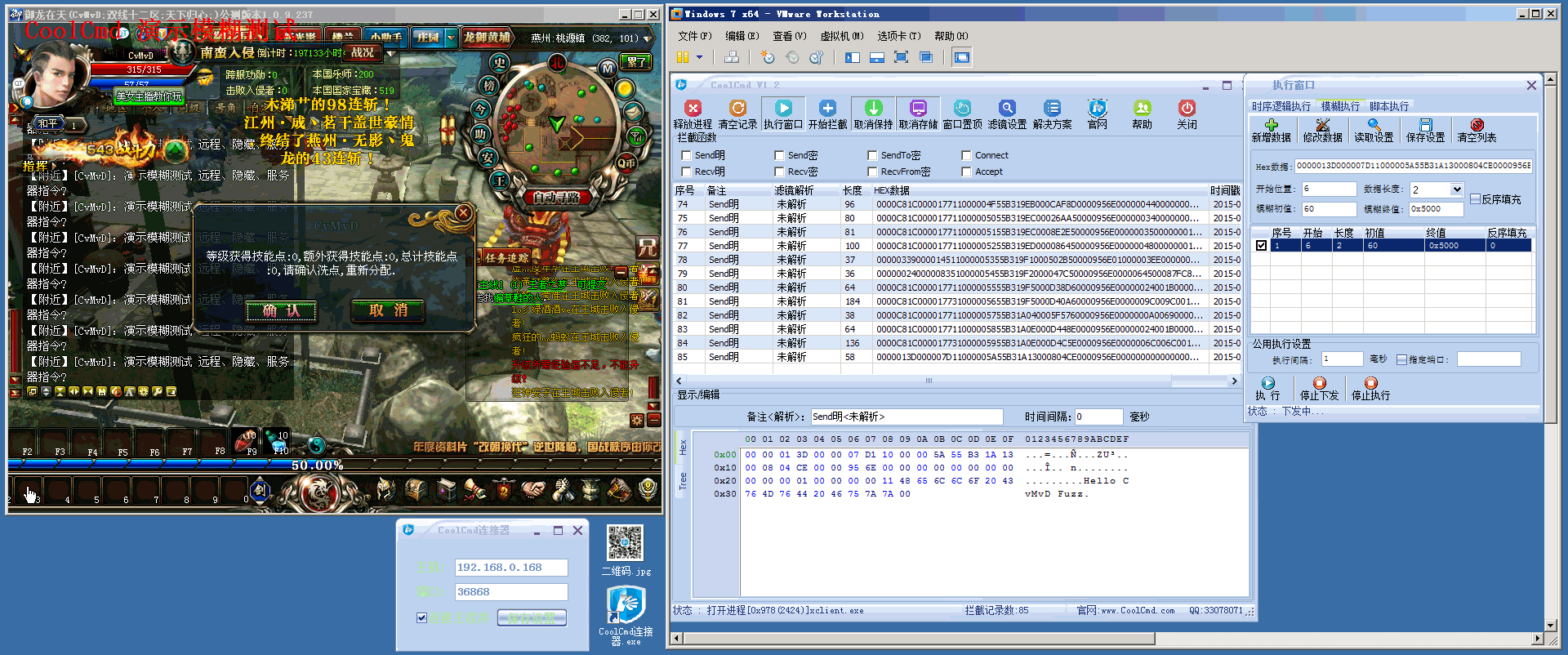The height and width of the screenshot is (655, 1568).
Task: Click the 确认 button in game dialog
Action: 281,310
